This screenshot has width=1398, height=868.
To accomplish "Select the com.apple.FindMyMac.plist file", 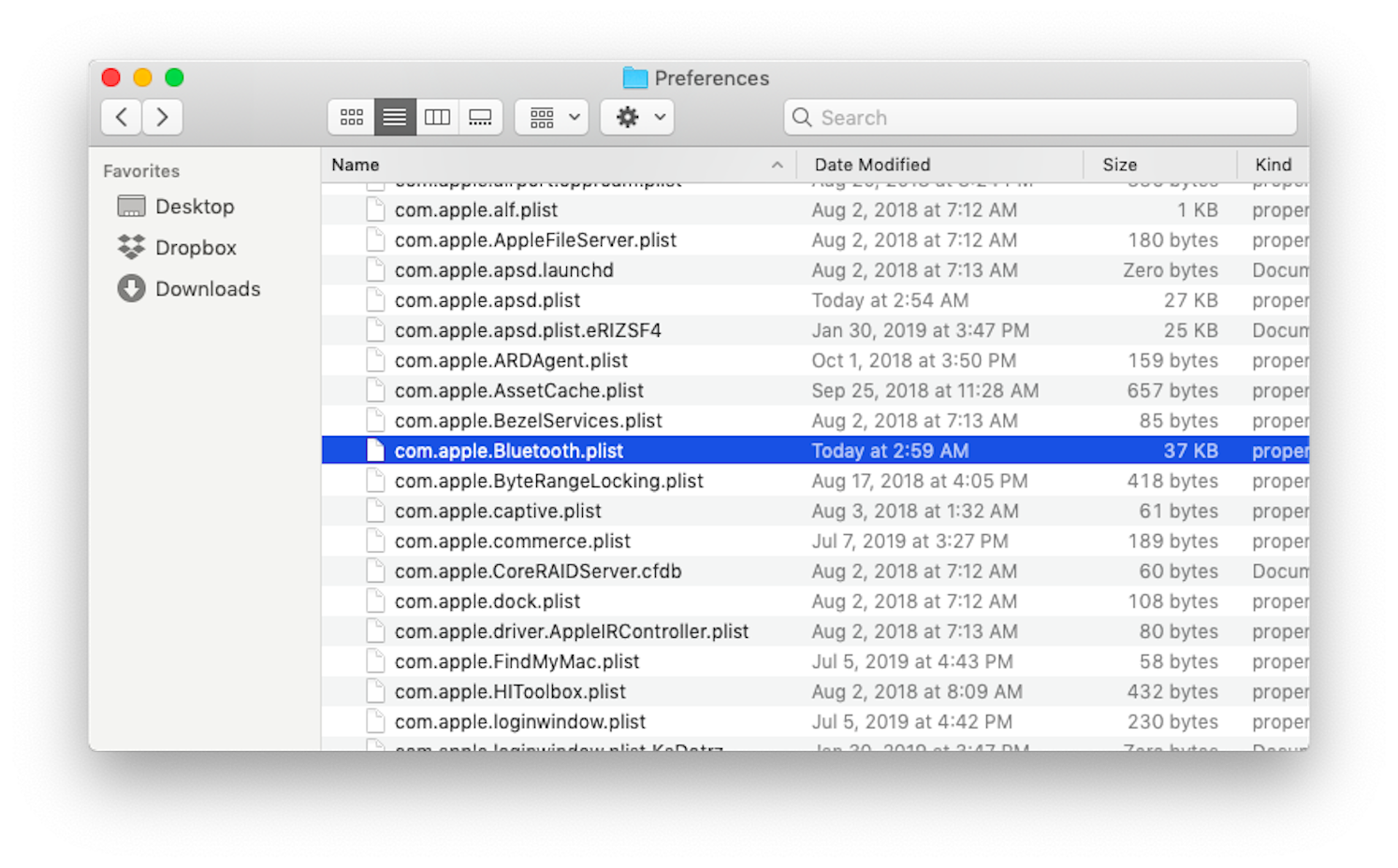I will pos(517,661).
